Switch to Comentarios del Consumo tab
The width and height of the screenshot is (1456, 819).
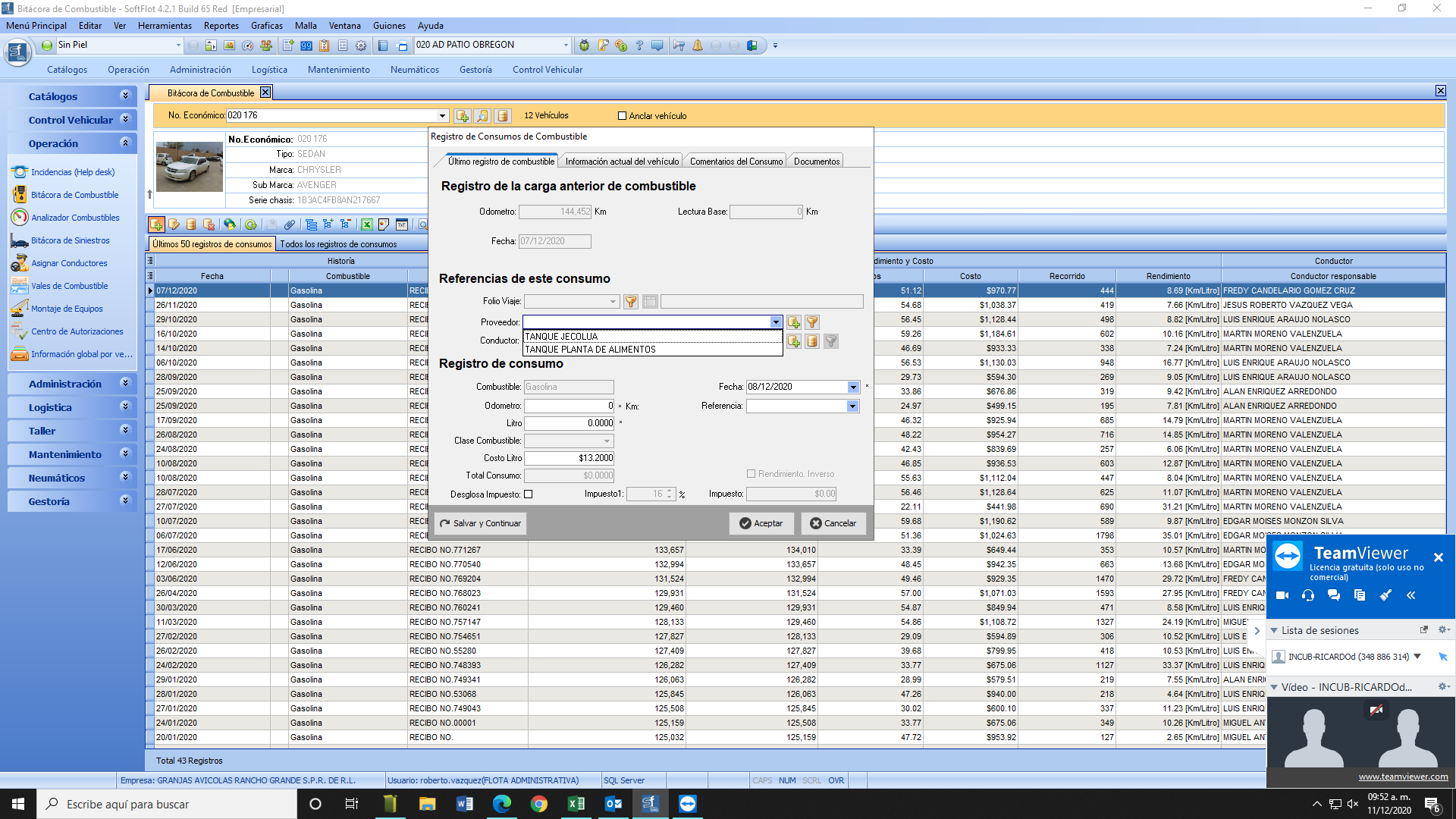click(x=736, y=162)
